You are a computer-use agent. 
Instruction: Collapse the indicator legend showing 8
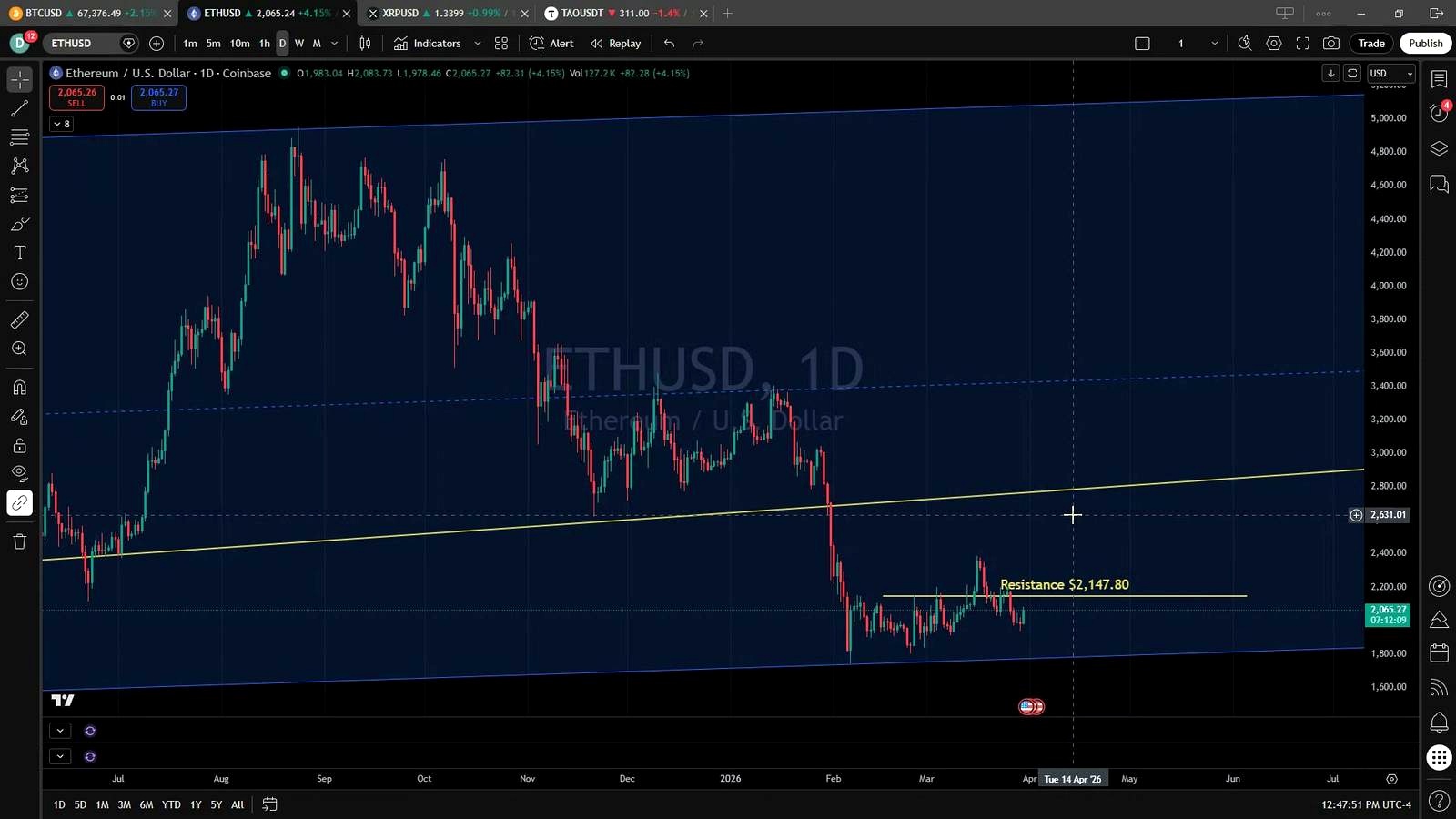coord(61,124)
